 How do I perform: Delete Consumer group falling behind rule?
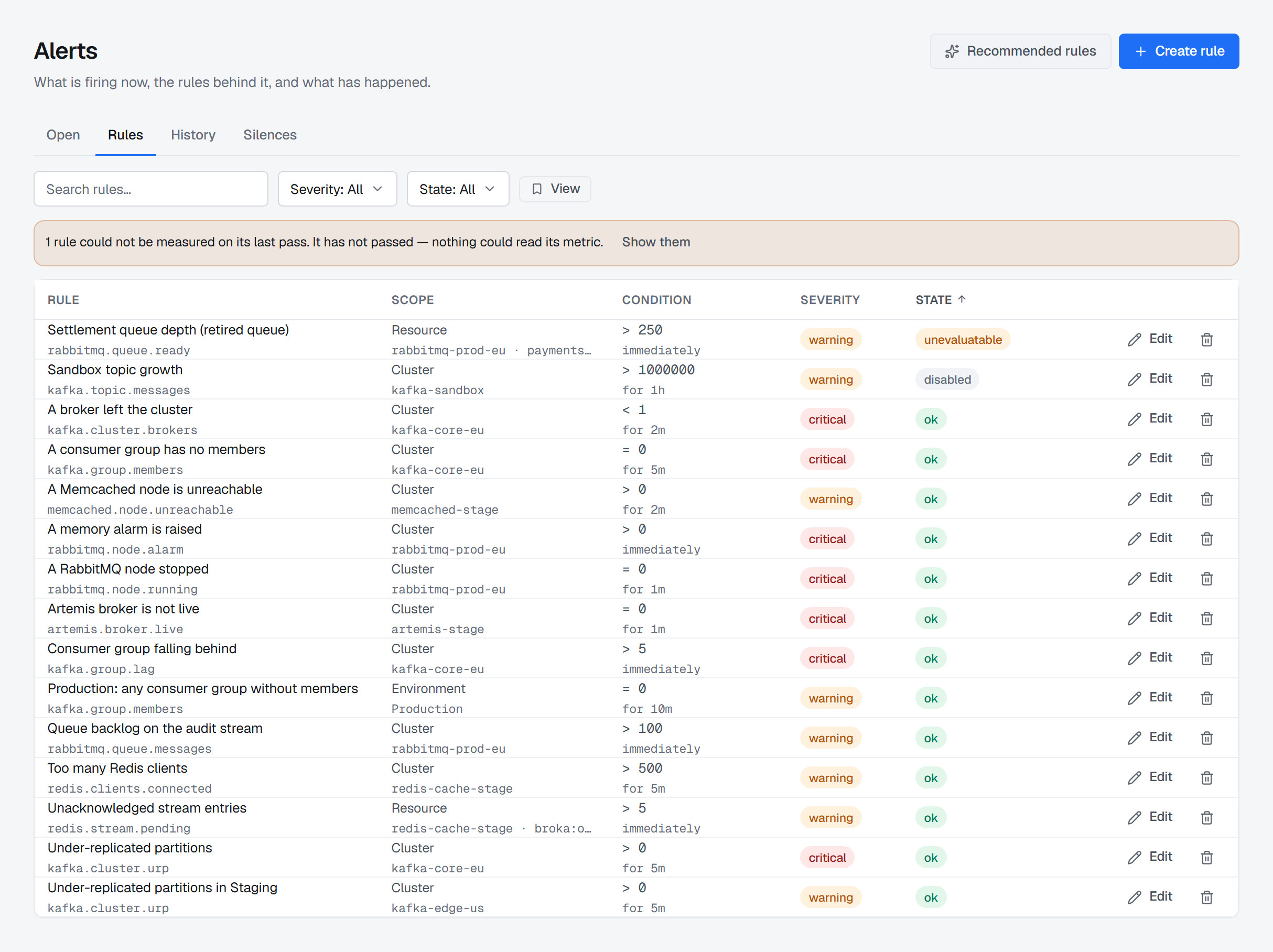click(x=1207, y=658)
